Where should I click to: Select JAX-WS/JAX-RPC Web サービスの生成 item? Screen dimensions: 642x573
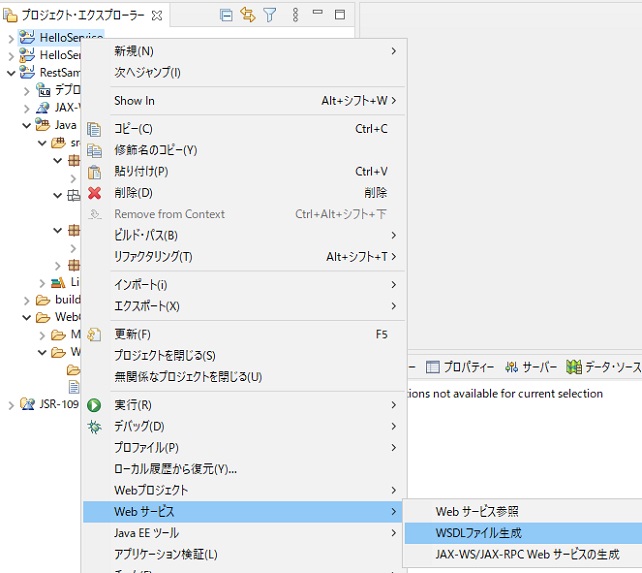[x=523, y=554]
